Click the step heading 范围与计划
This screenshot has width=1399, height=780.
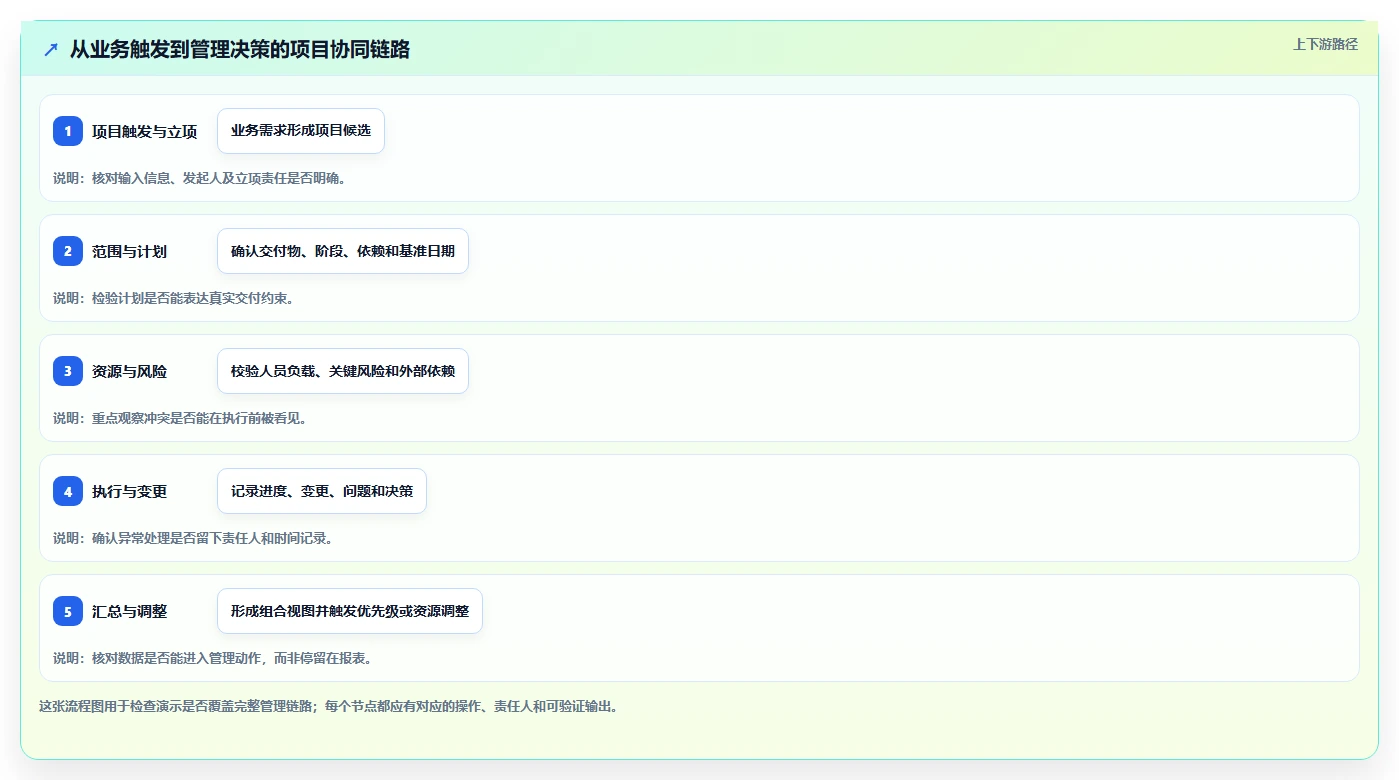coord(129,251)
